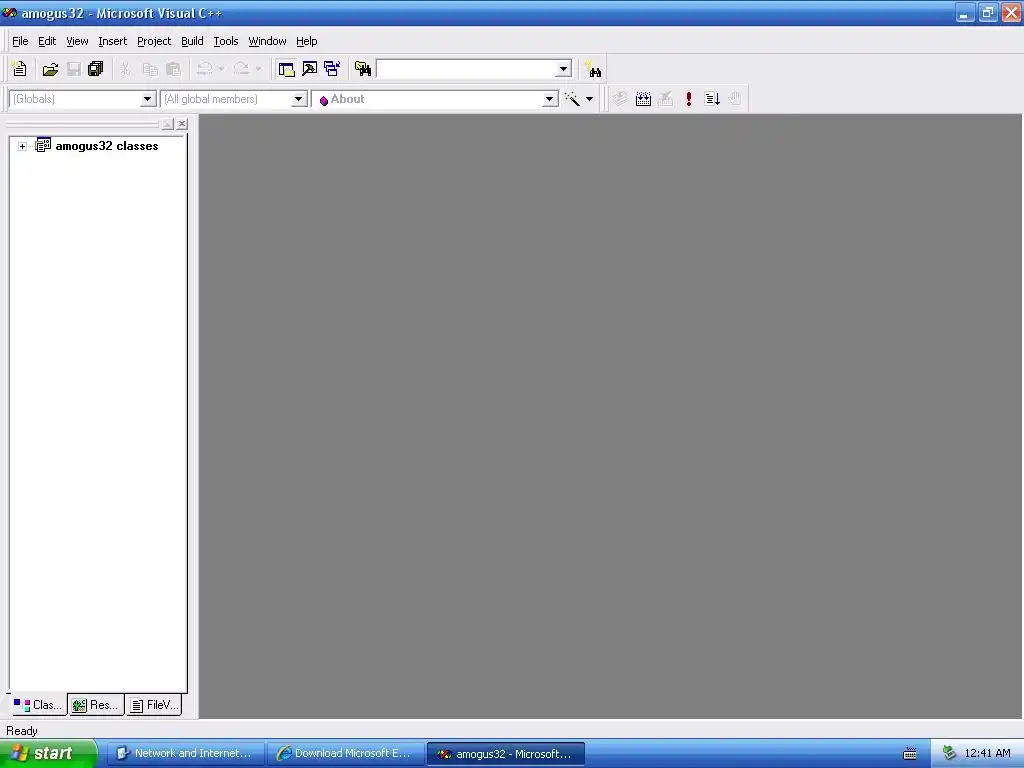1024x768 pixels.
Task: Click the grayed Undo icon
Action: (x=204, y=69)
